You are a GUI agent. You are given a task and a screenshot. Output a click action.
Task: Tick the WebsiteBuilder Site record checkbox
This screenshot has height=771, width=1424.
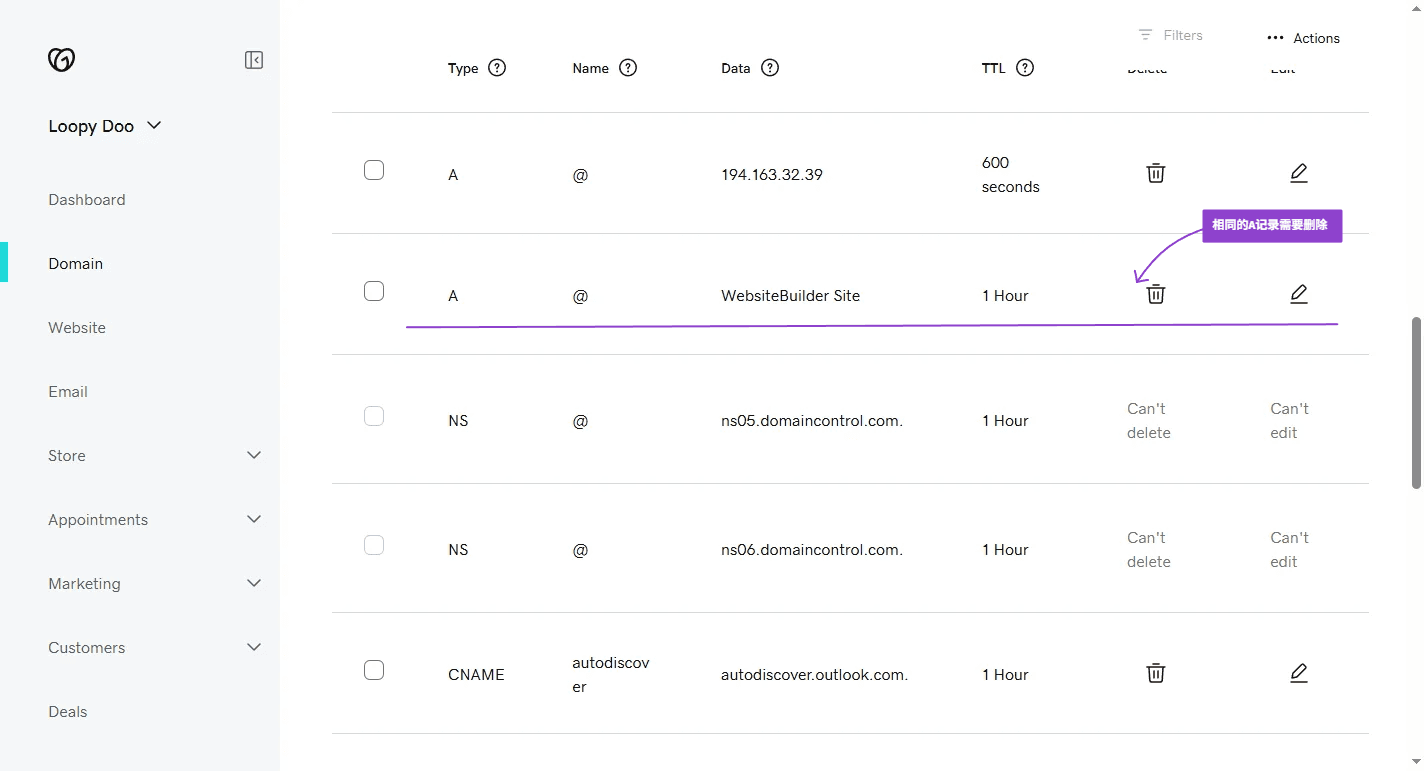coord(374,291)
